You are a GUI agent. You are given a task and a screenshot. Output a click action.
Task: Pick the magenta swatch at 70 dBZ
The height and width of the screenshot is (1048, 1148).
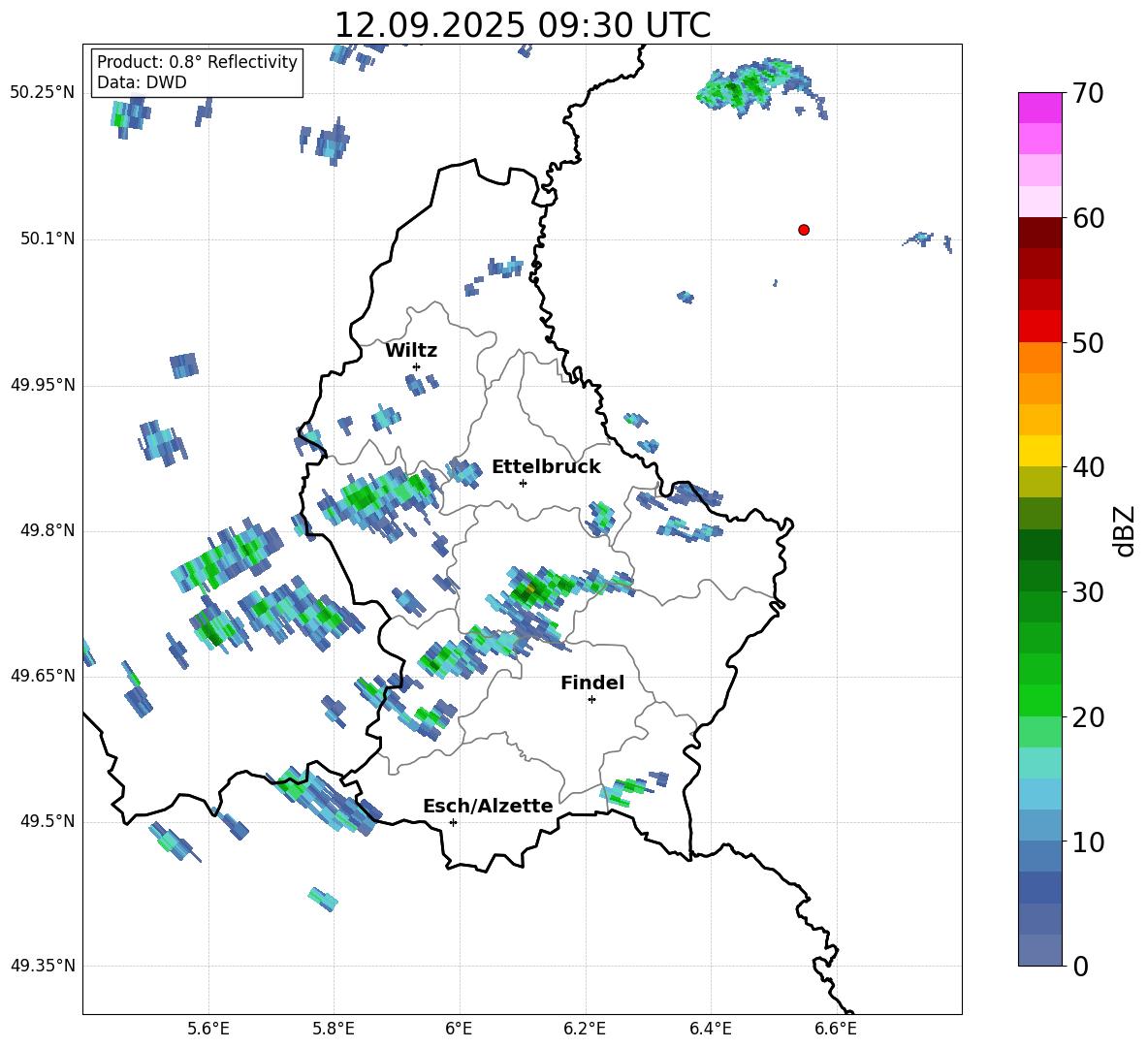click(1039, 108)
